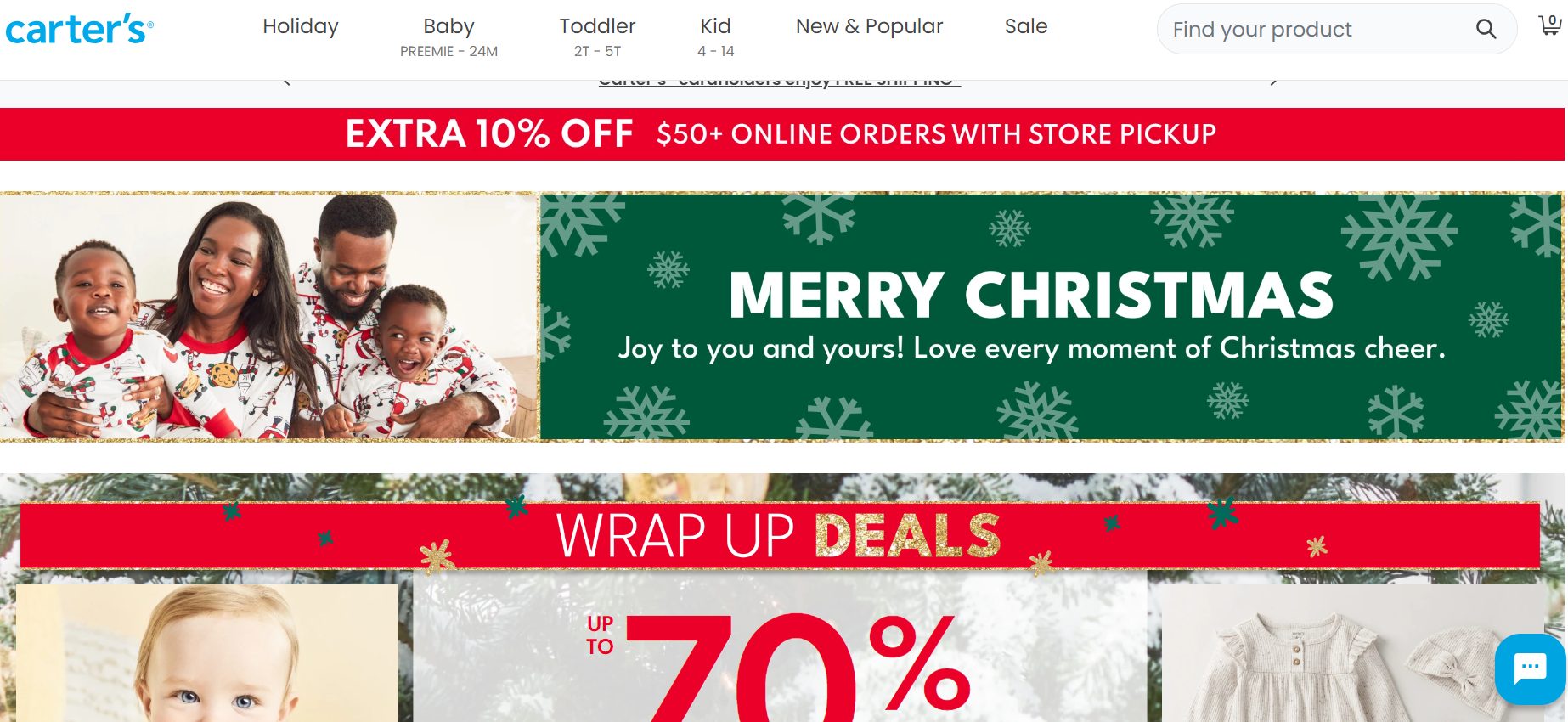This screenshot has width=1568, height=722.
Task: Expand the Kid 4 - 14 menu
Action: (715, 37)
